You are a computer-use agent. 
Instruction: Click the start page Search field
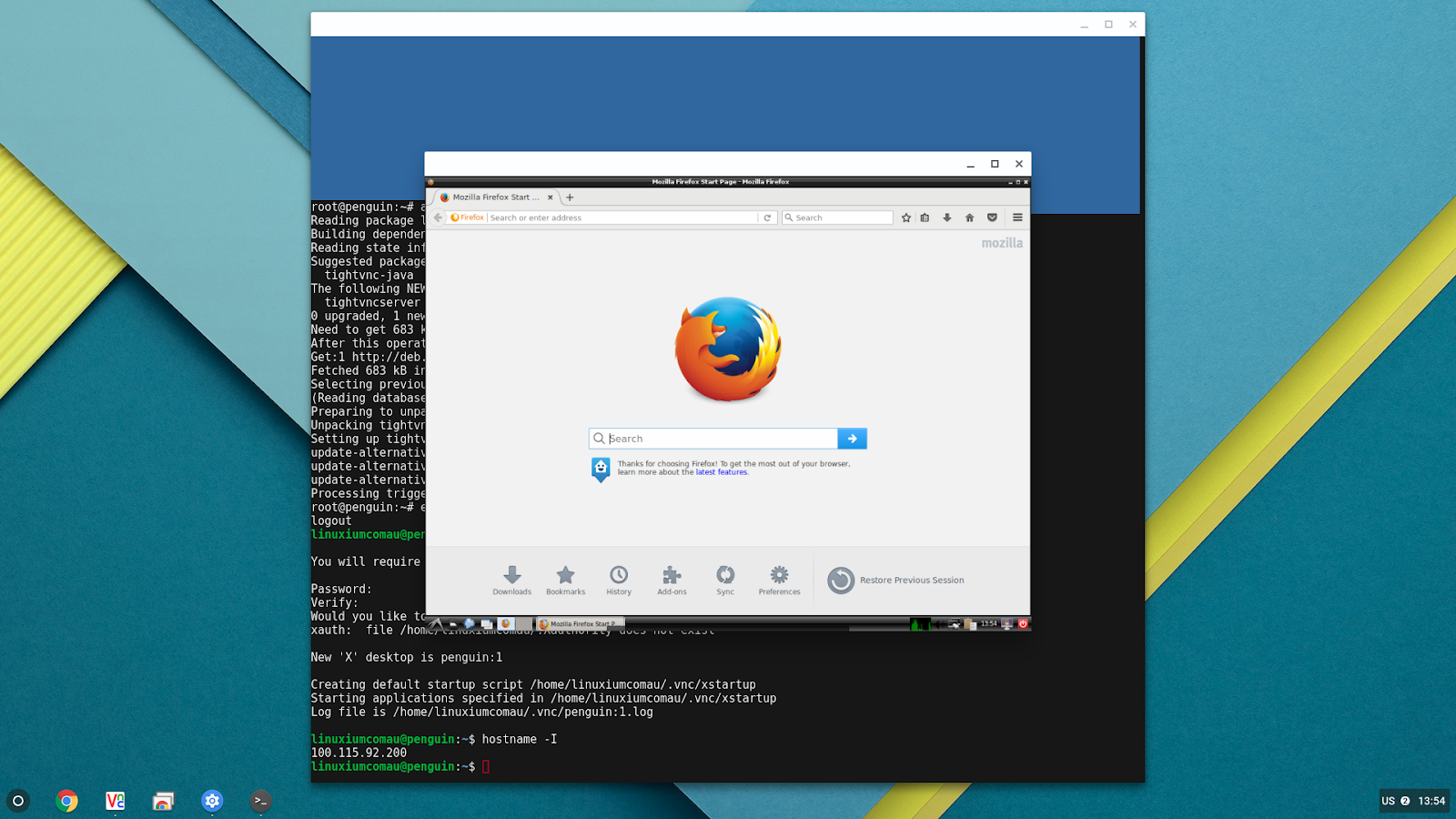[713, 439]
